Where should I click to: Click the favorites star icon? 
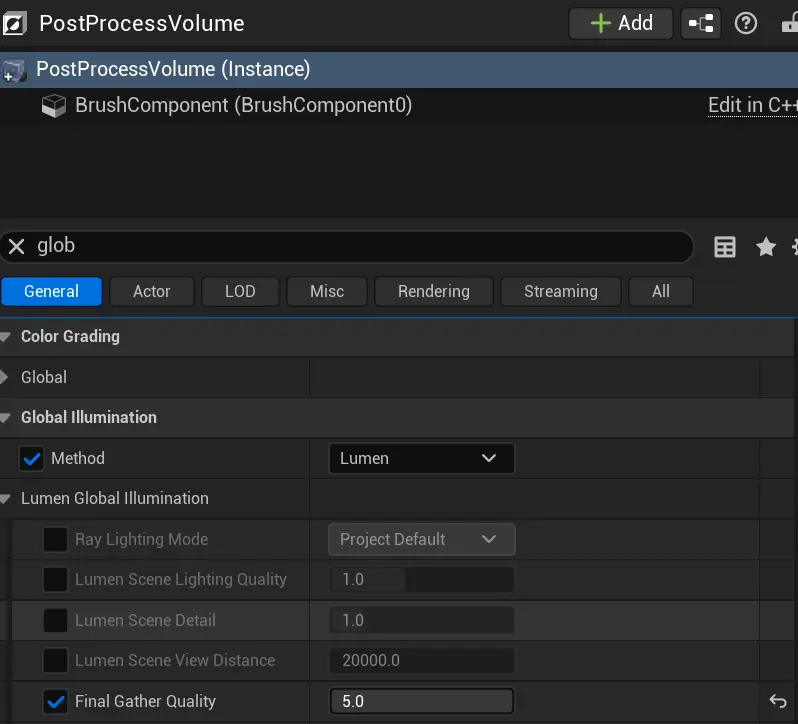[766, 247]
